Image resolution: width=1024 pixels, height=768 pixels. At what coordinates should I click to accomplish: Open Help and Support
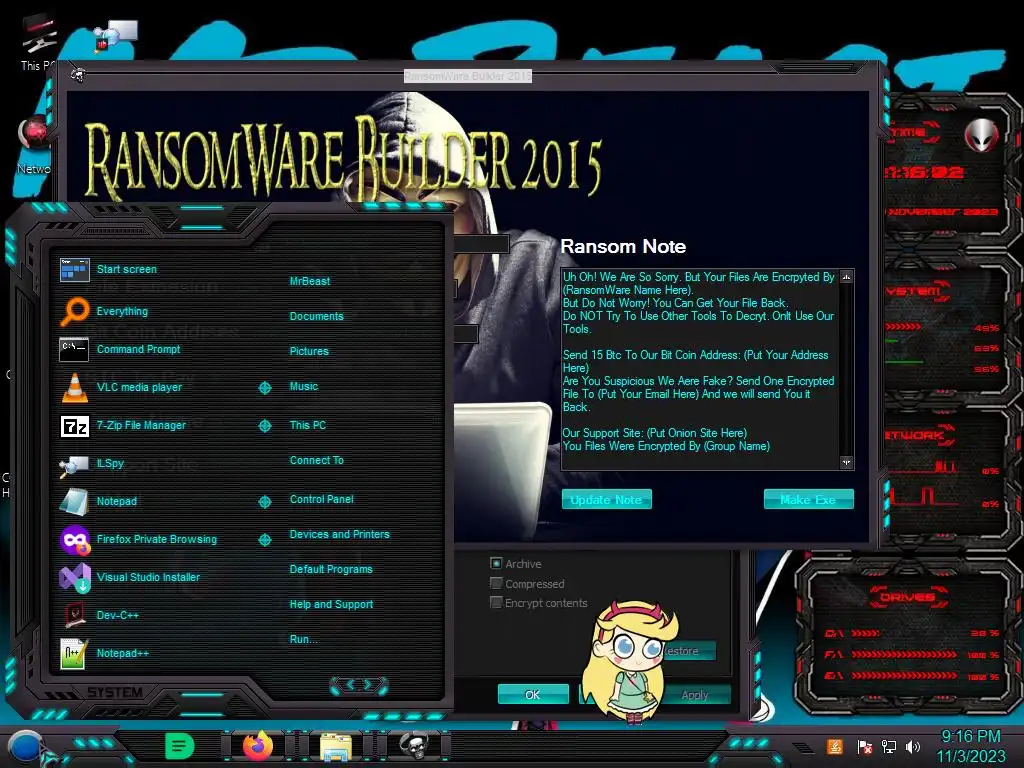point(331,605)
